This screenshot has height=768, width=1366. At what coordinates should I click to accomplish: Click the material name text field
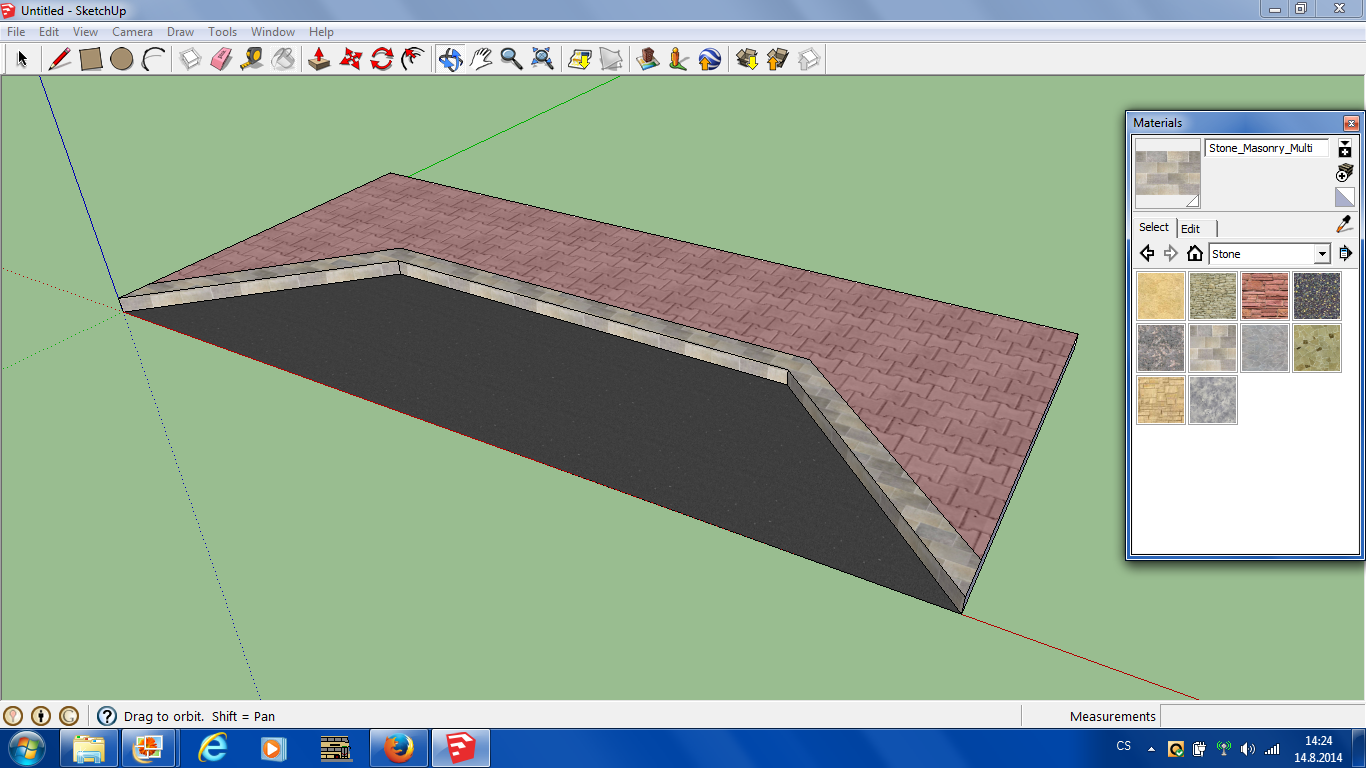click(1266, 148)
